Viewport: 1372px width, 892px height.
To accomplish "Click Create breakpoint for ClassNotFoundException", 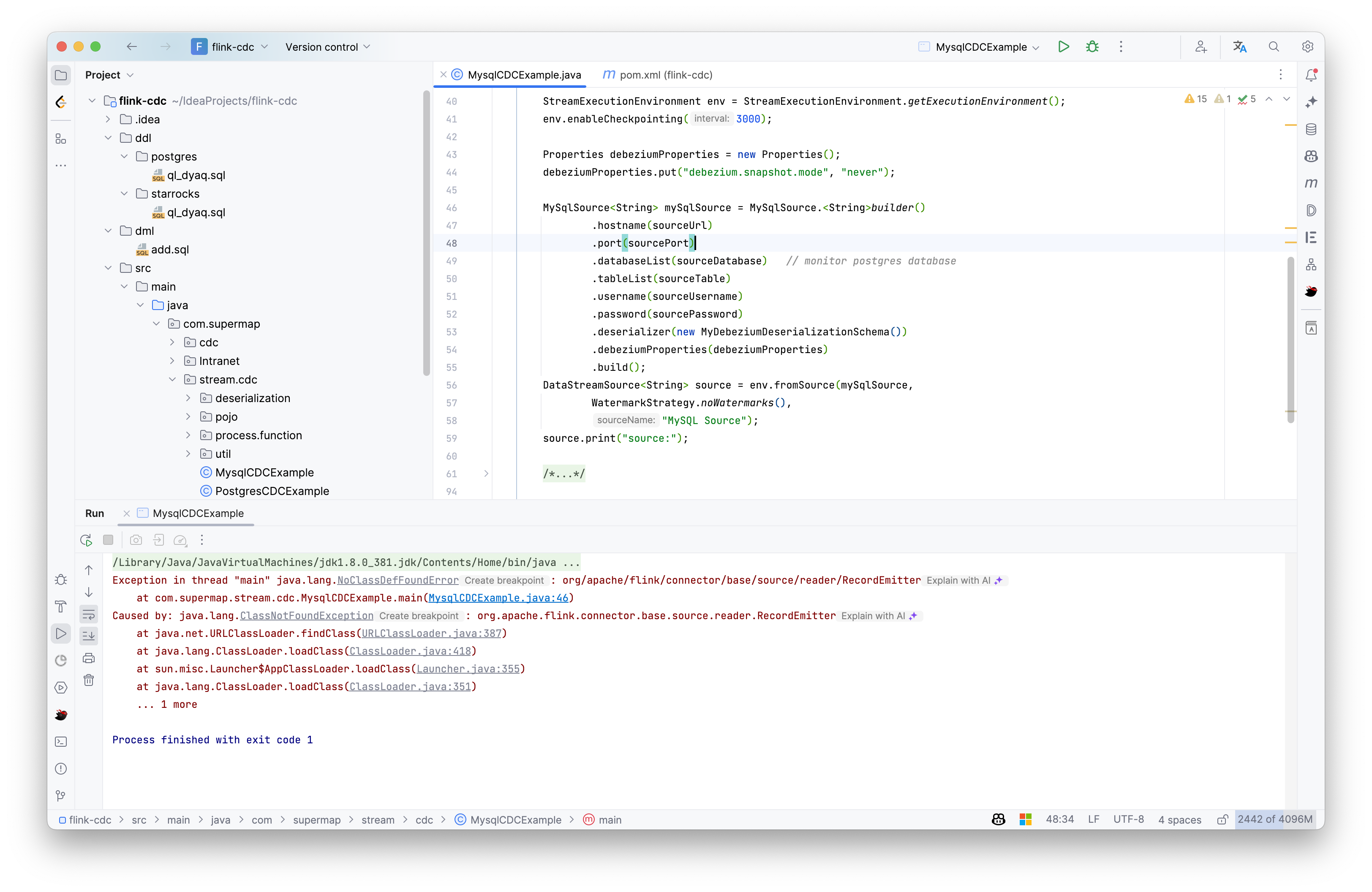I will 419,616.
